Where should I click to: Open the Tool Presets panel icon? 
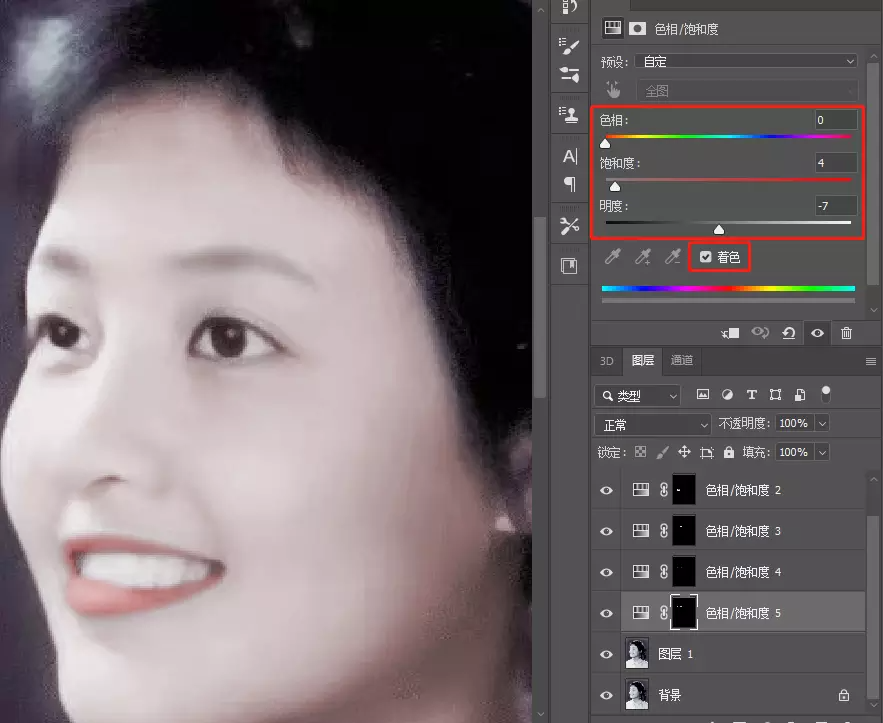coord(569,226)
